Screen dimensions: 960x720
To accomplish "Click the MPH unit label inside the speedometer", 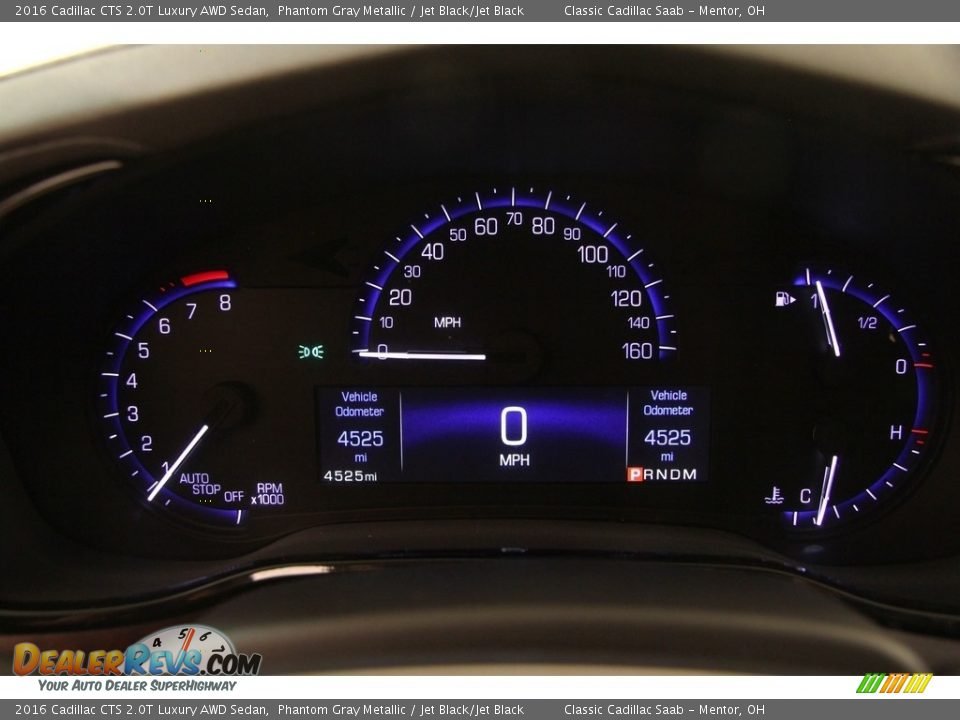I will 447,323.
